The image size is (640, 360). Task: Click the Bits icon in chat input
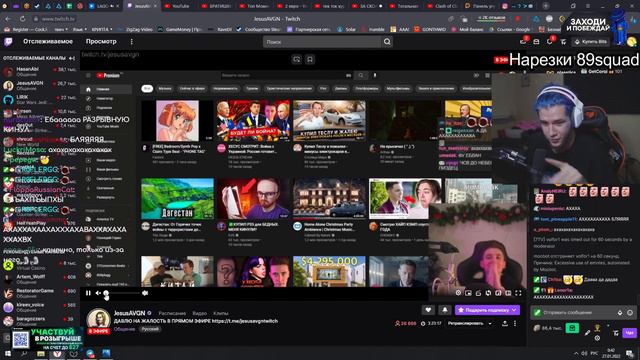pos(620,313)
